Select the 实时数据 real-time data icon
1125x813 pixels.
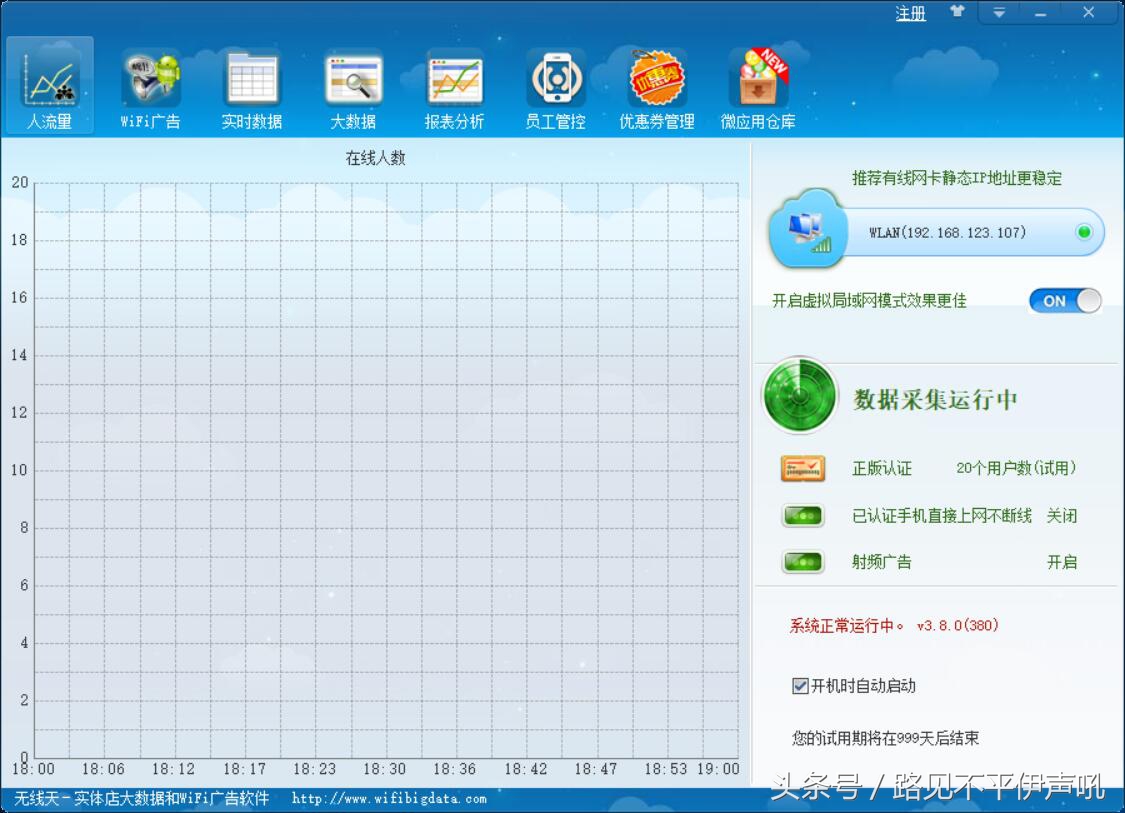251,85
